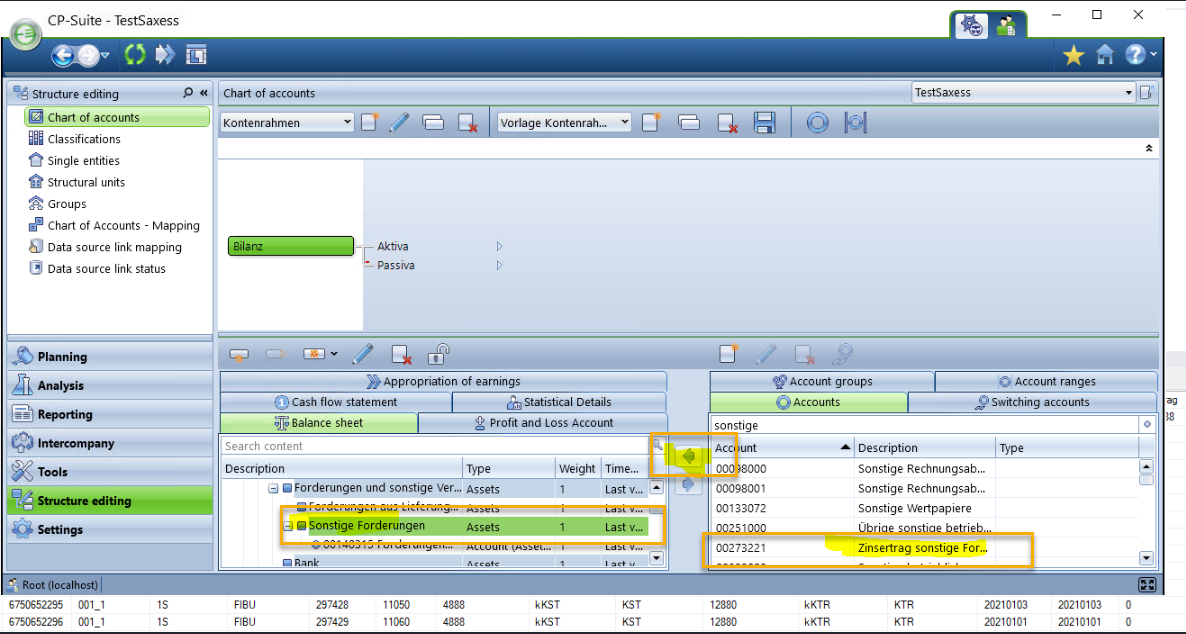Open the Kontenrahmen dropdown
The image size is (1186, 634).
(347, 122)
